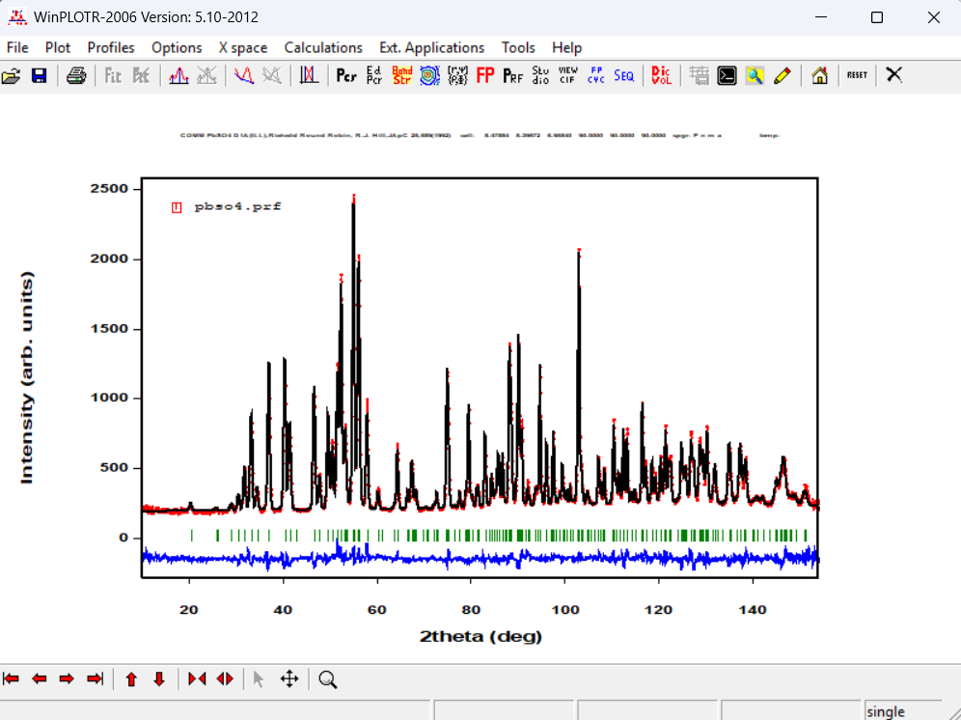
Task: Open FP Studio from toolbar
Action: pyautogui.click(x=540, y=76)
